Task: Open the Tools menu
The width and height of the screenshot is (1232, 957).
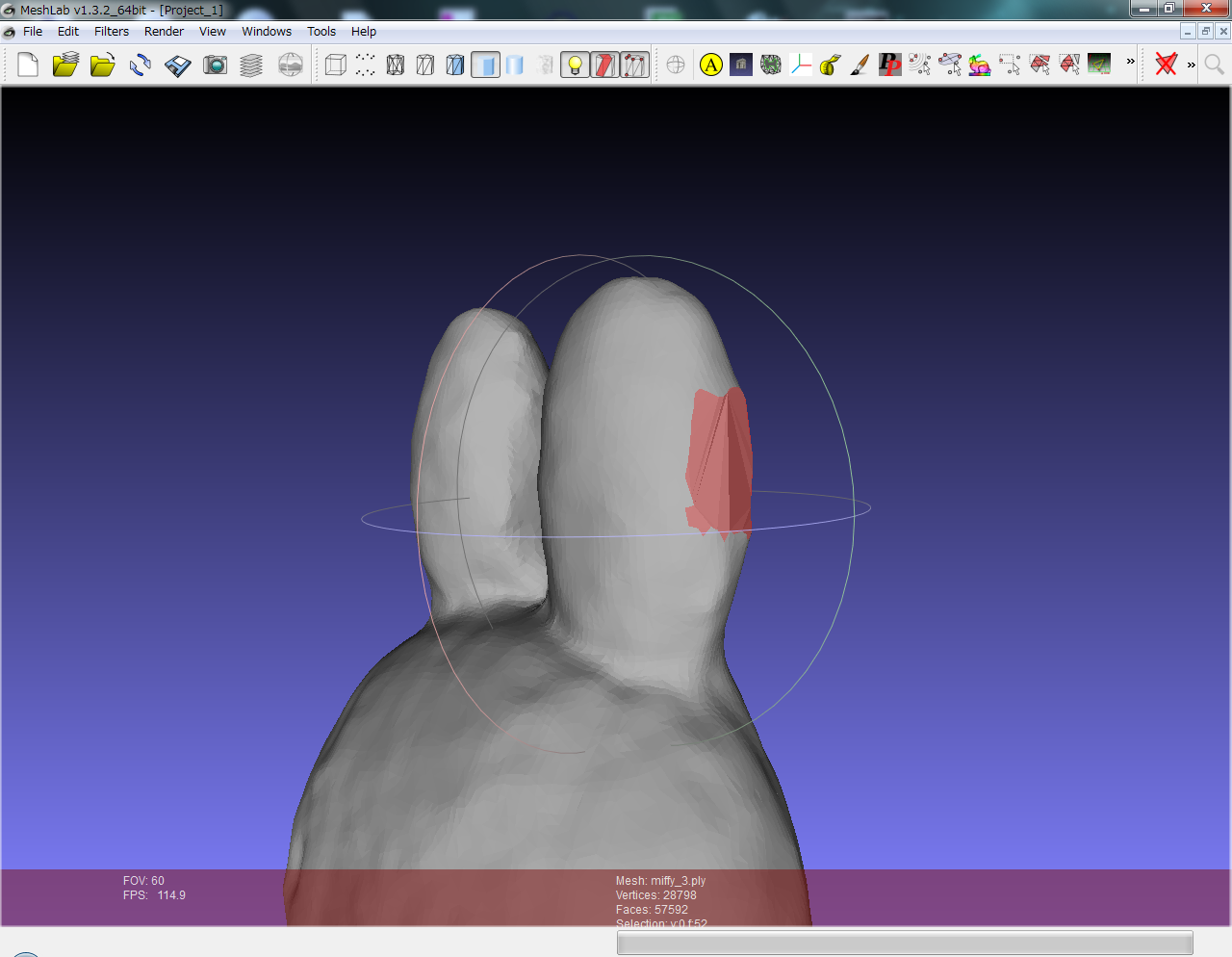Action: (321, 32)
